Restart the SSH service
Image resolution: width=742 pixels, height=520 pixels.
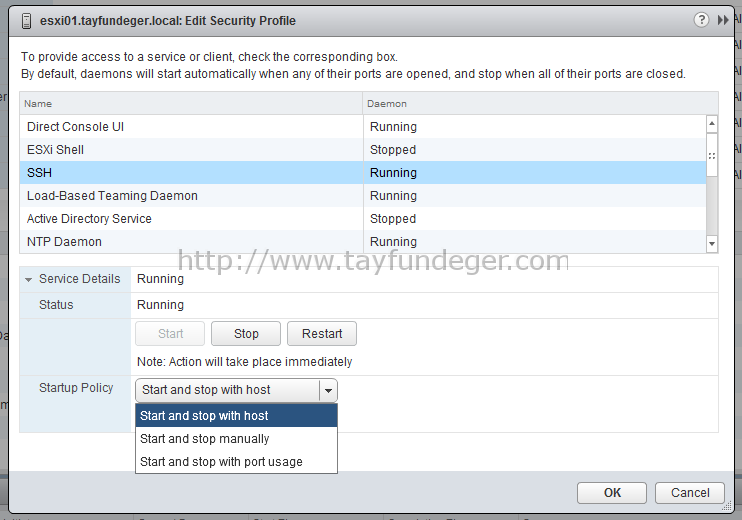tap(322, 334)
